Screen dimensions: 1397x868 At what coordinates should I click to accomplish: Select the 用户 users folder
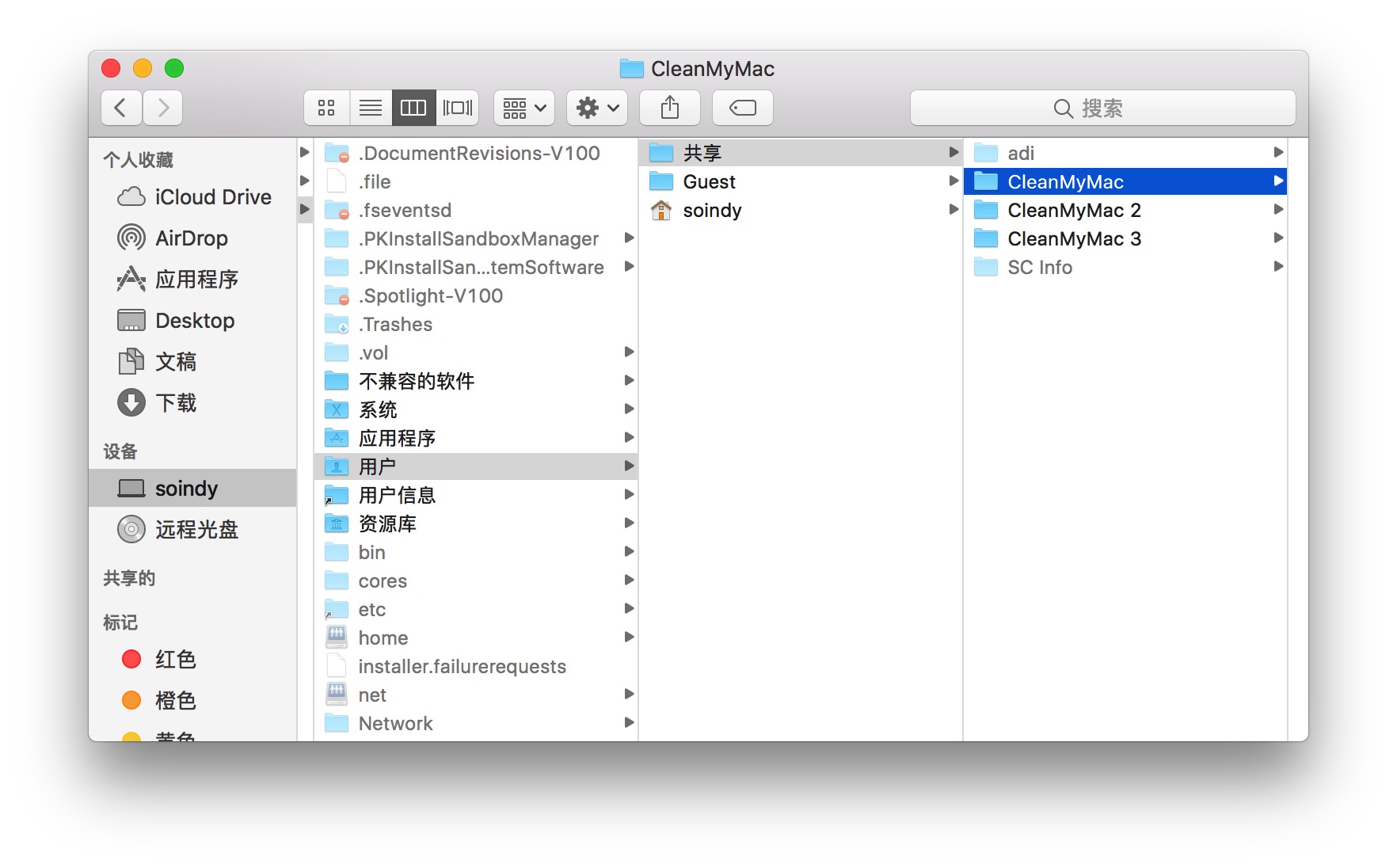click(475, 466)
